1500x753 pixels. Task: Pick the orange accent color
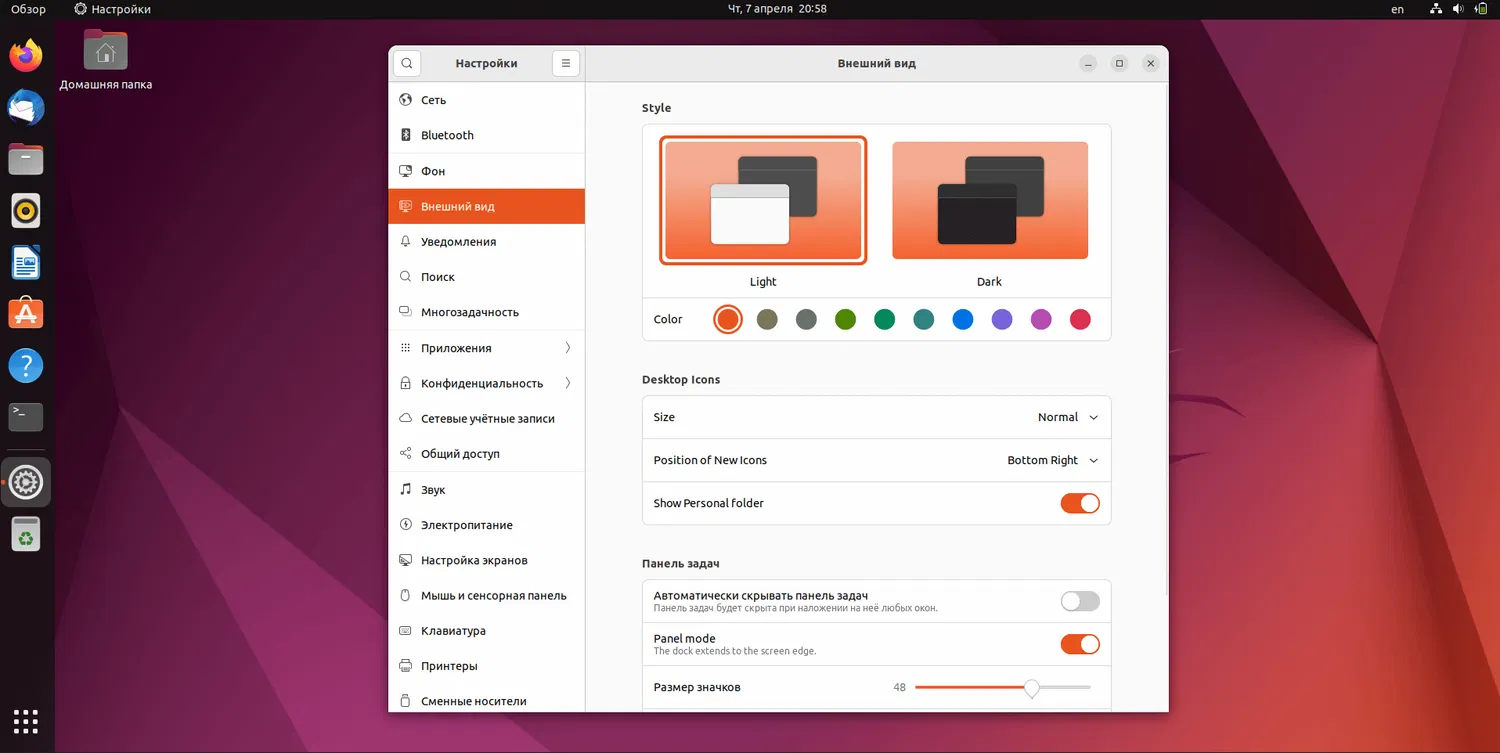tap(728, 319)
